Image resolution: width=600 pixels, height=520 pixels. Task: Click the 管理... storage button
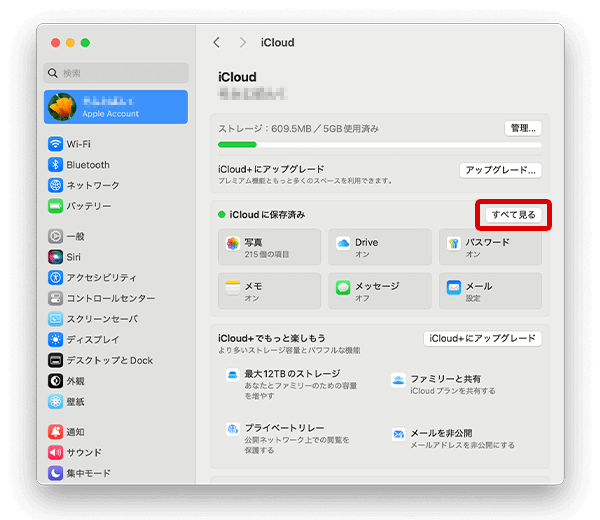(523, 128)
